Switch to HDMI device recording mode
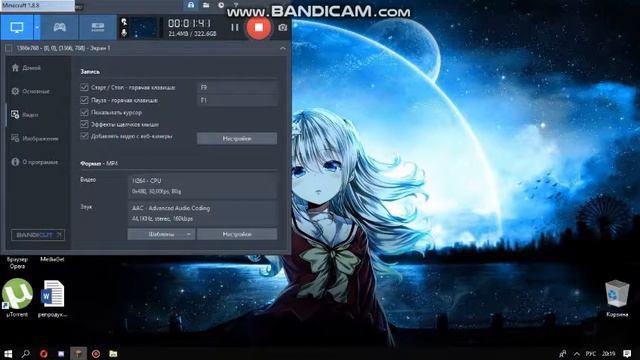640x360 pixels. point(98,27)
